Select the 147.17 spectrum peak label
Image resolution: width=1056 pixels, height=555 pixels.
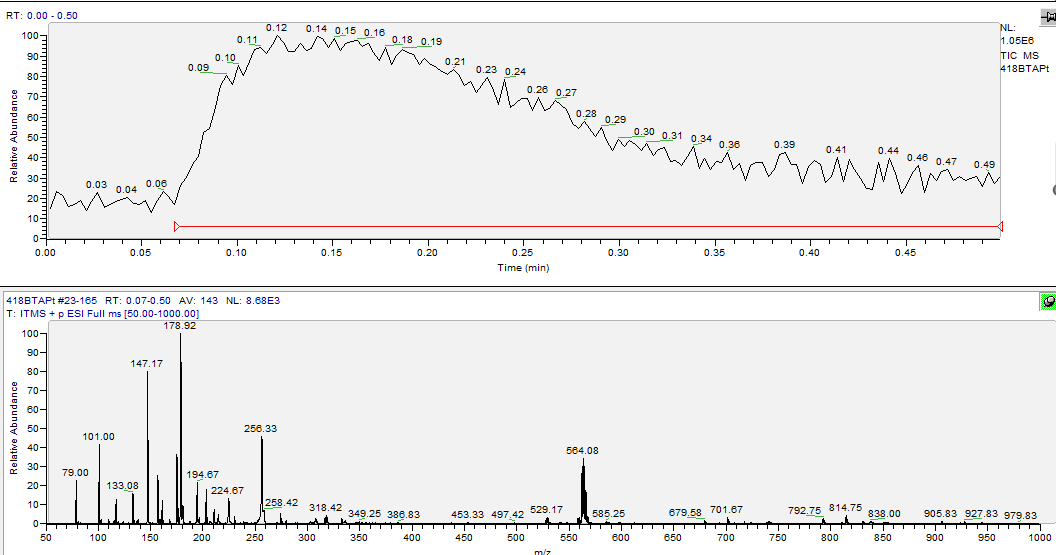pos(146,364)
